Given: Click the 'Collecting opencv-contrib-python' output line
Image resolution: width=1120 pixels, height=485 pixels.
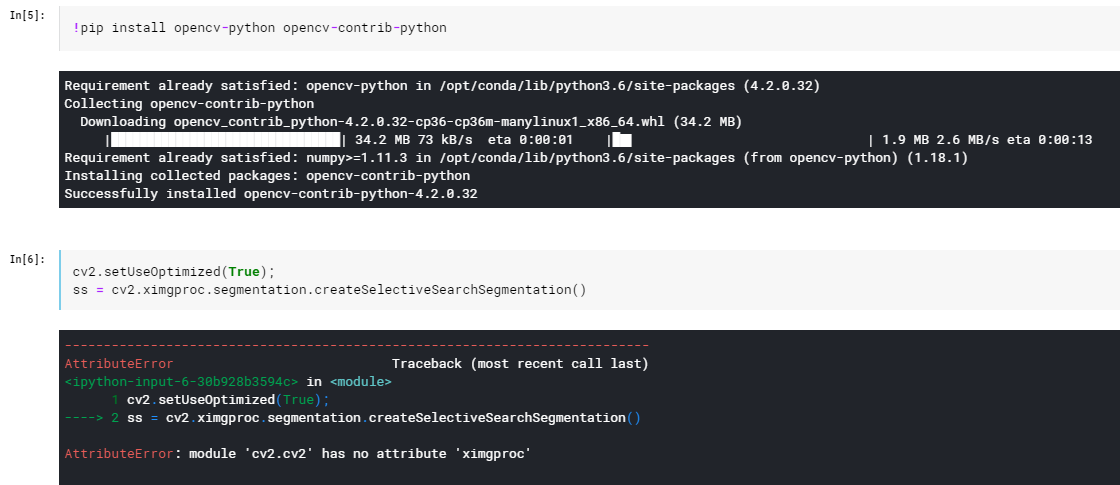Looking at the screenshot, I should click(x=189, y=104).
